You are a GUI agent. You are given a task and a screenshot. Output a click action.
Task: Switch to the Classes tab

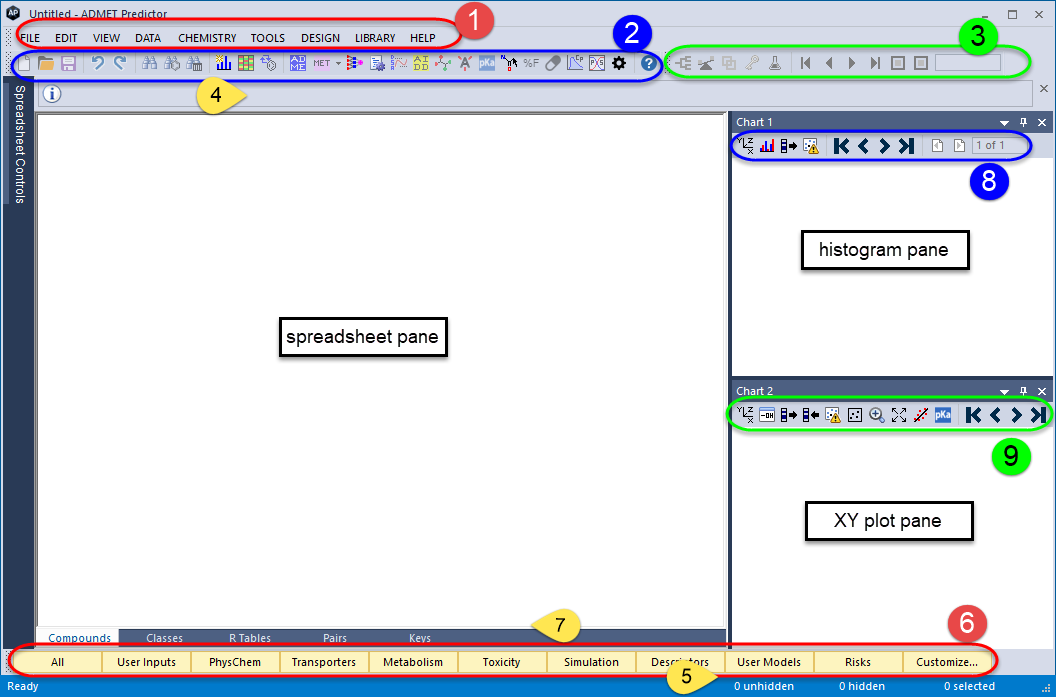(164, 638)
